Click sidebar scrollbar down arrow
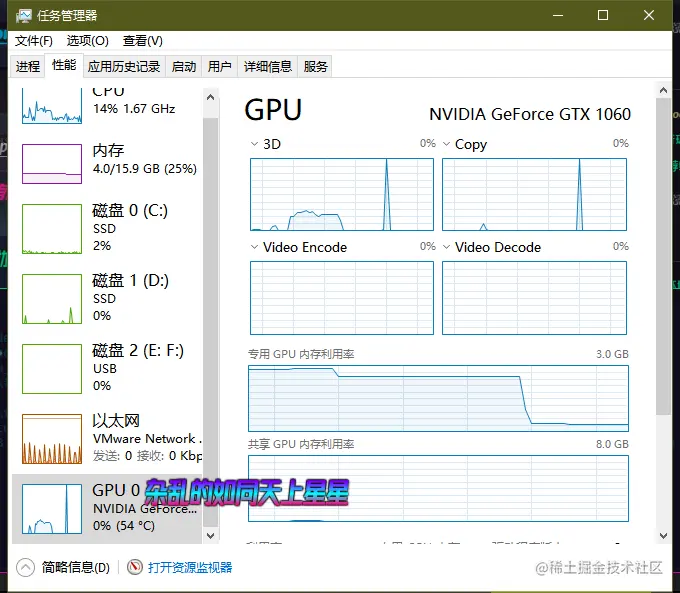Viewport: 680px width, 593px height. click(211, 536)
